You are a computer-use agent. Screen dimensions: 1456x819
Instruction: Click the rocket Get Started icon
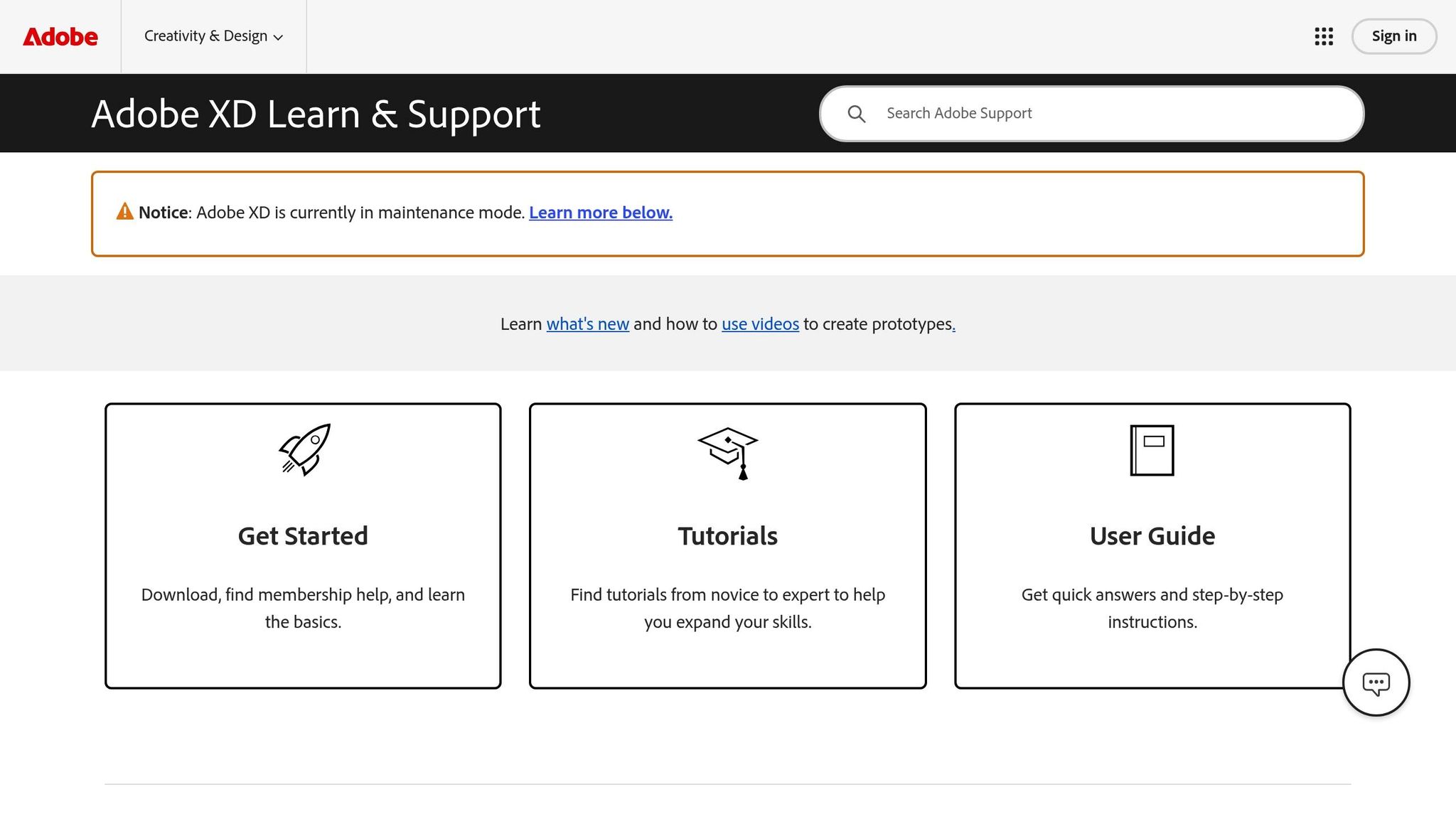(304, 450)
